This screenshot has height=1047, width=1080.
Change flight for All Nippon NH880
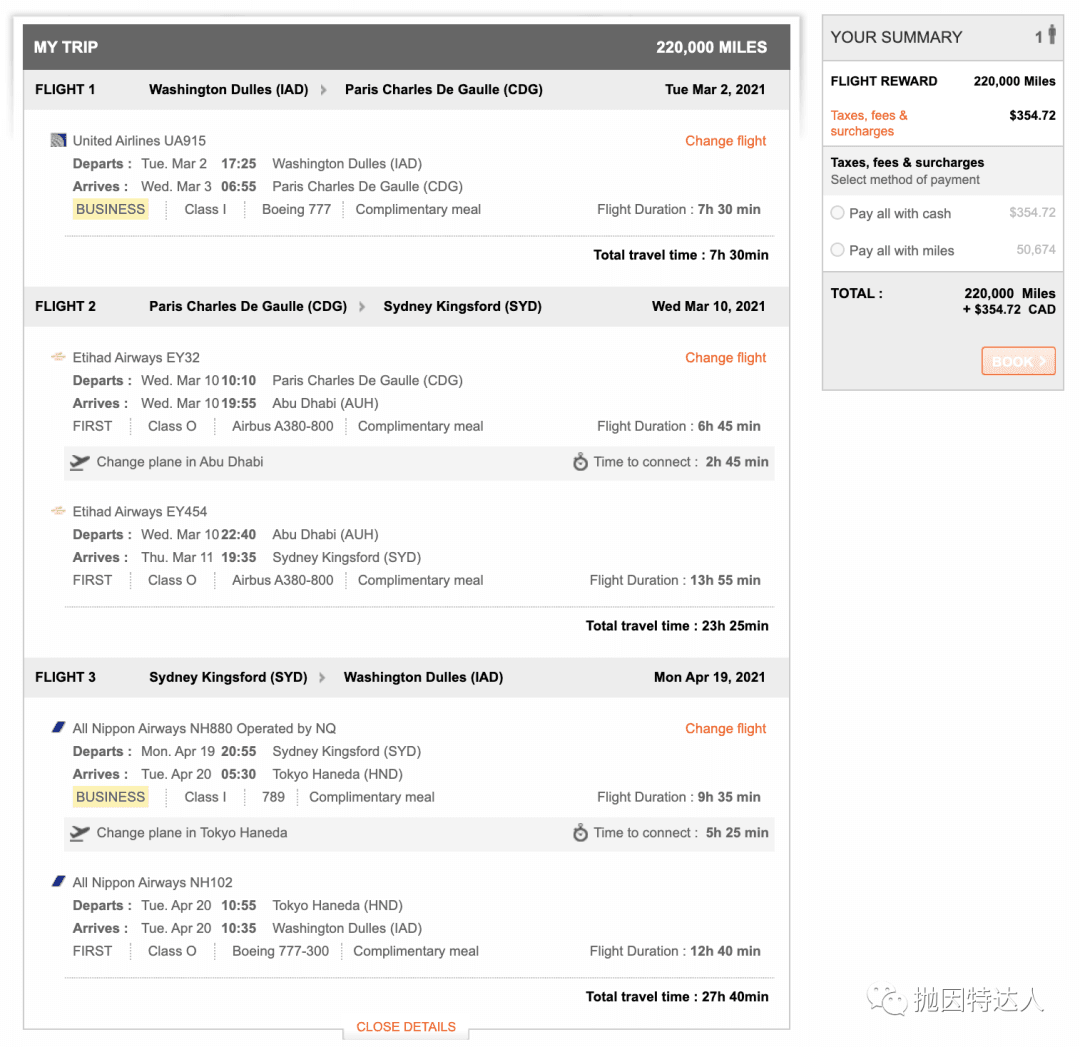tap(725, 728)
